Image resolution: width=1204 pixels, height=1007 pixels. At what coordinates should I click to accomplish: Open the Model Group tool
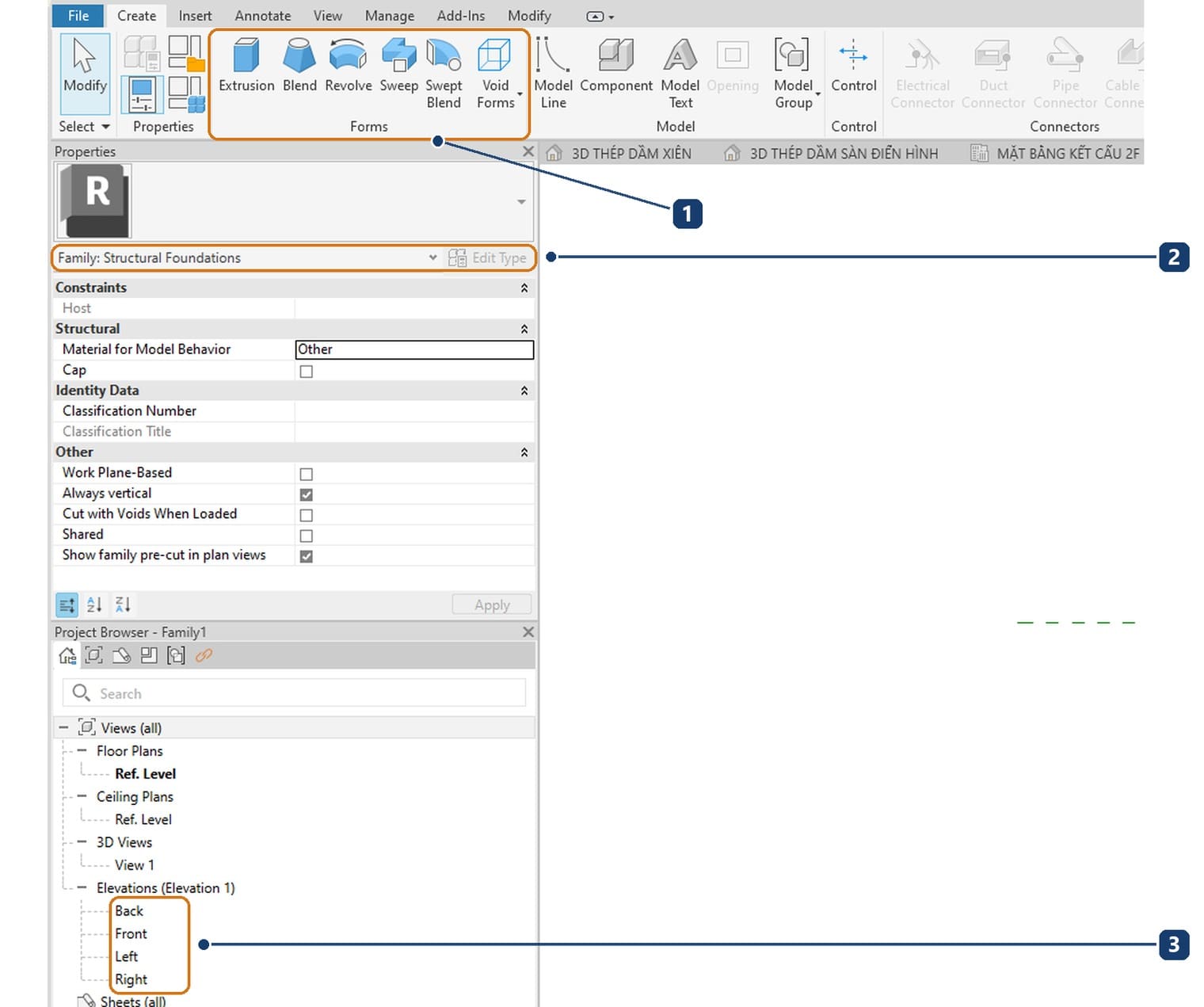(793, 74)
